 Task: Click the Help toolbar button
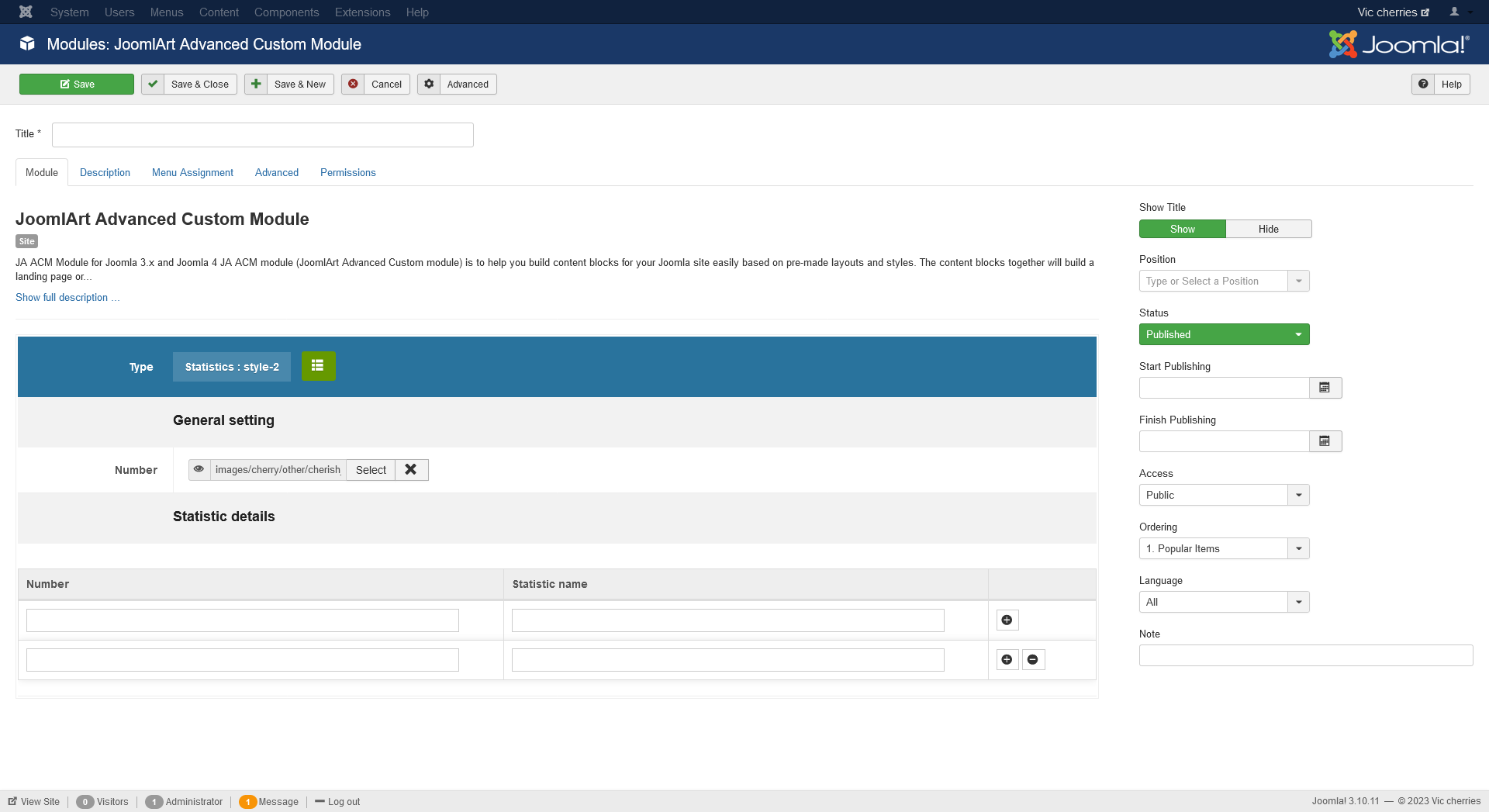[1441, 84]
